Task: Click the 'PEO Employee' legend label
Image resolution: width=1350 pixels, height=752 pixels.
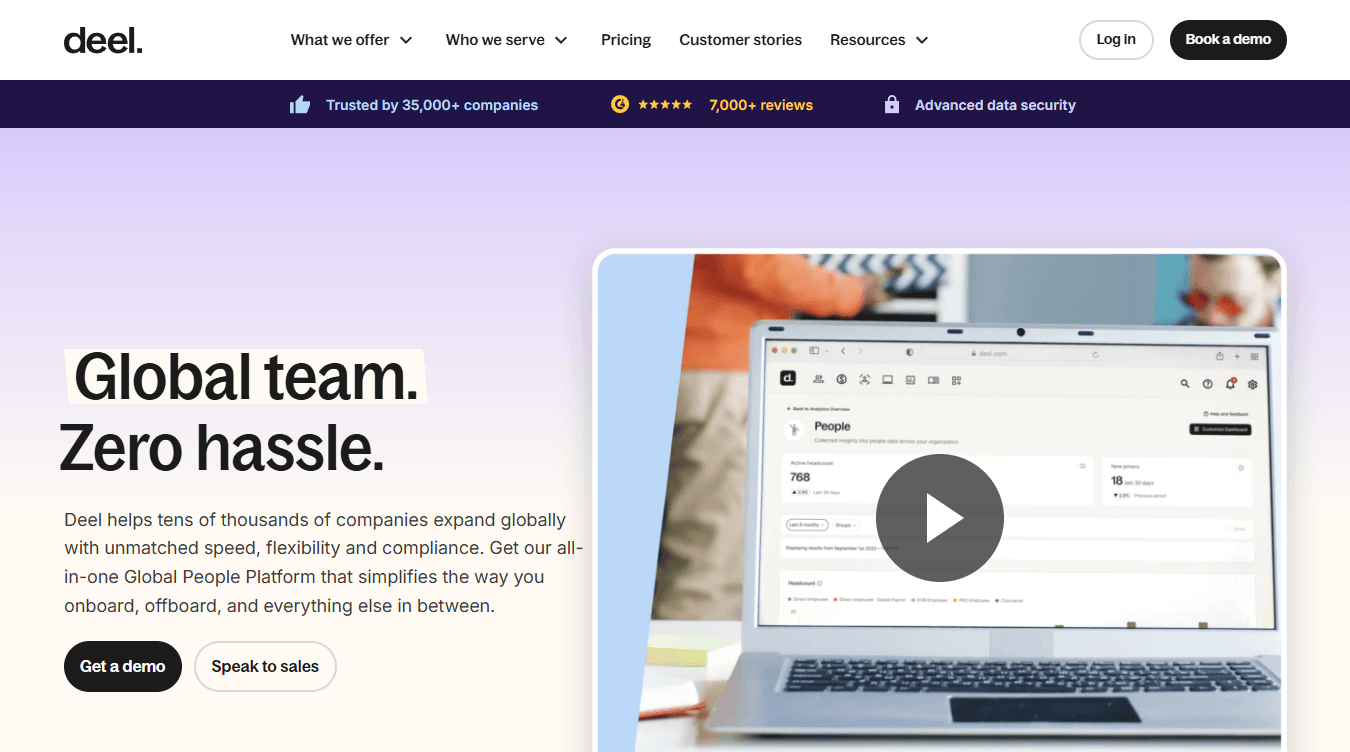Action: click(974, 600)
